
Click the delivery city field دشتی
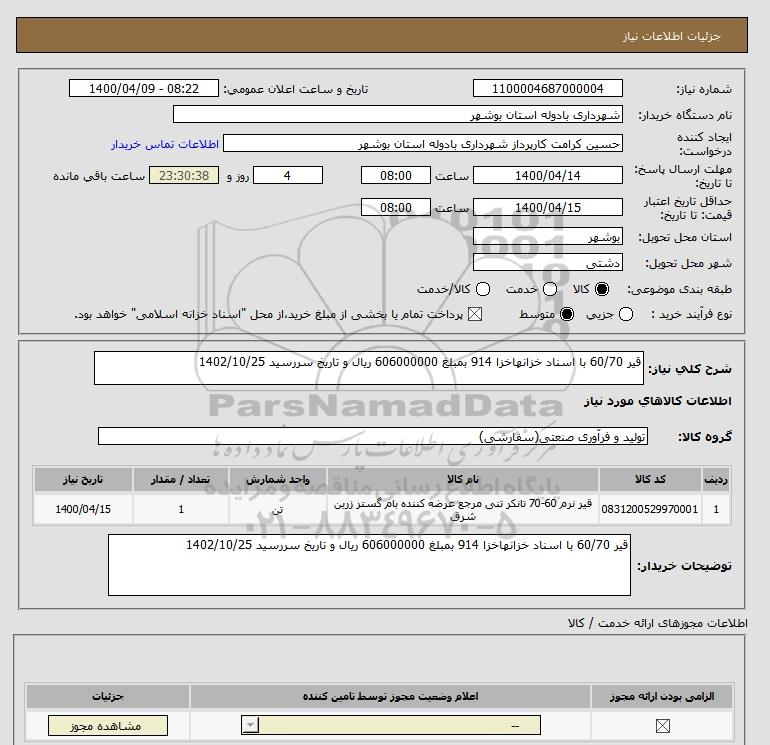coord(548,262)
